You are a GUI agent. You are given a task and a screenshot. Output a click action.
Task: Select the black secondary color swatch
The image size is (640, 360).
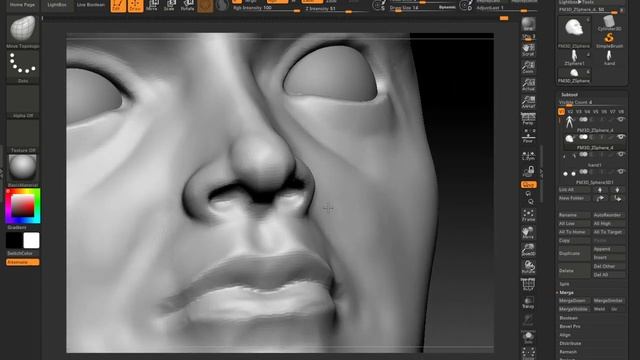point(14,240)
